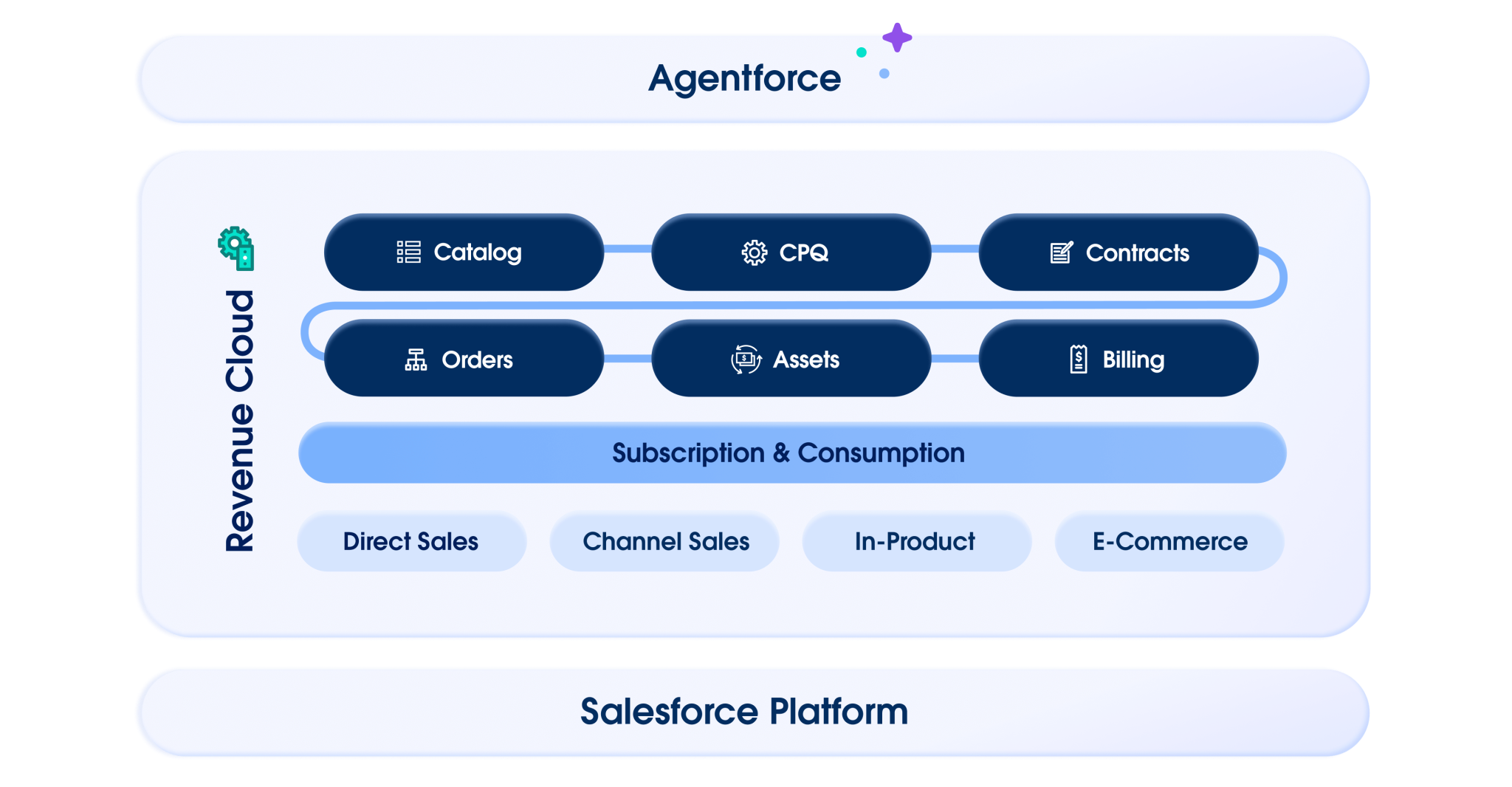1512x787 pixels.
Task: Click the Orders text label
Action: click(x=477, y=360)
